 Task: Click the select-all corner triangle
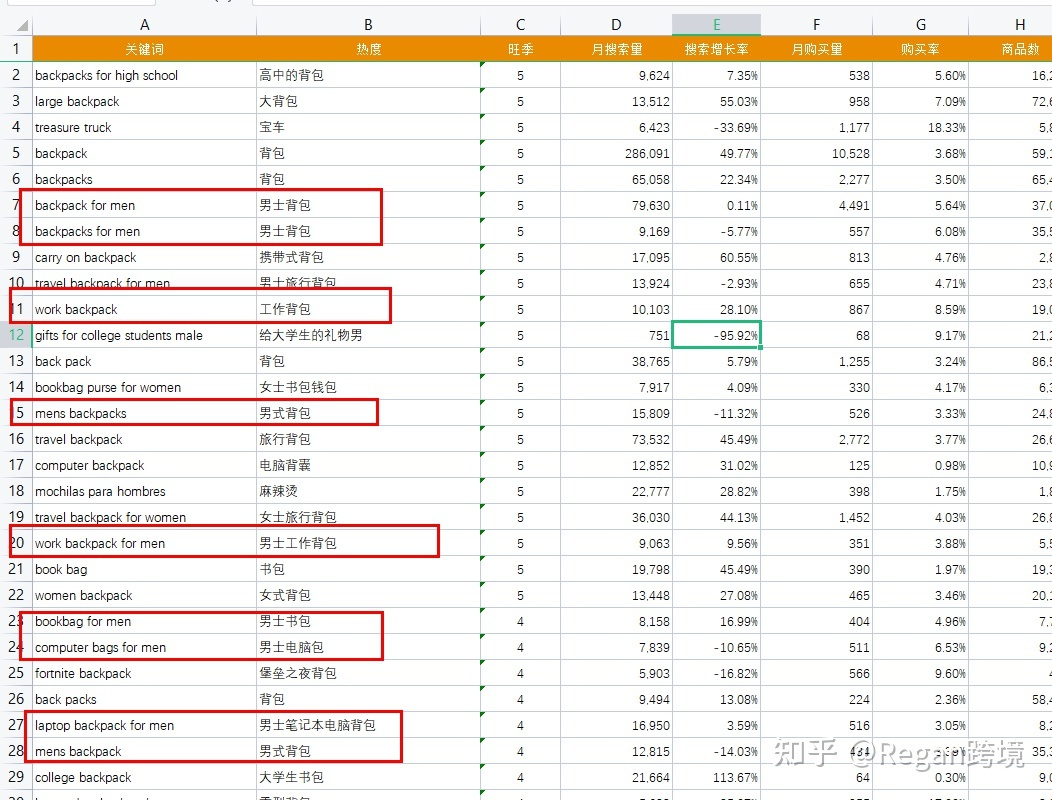point(16,25)
